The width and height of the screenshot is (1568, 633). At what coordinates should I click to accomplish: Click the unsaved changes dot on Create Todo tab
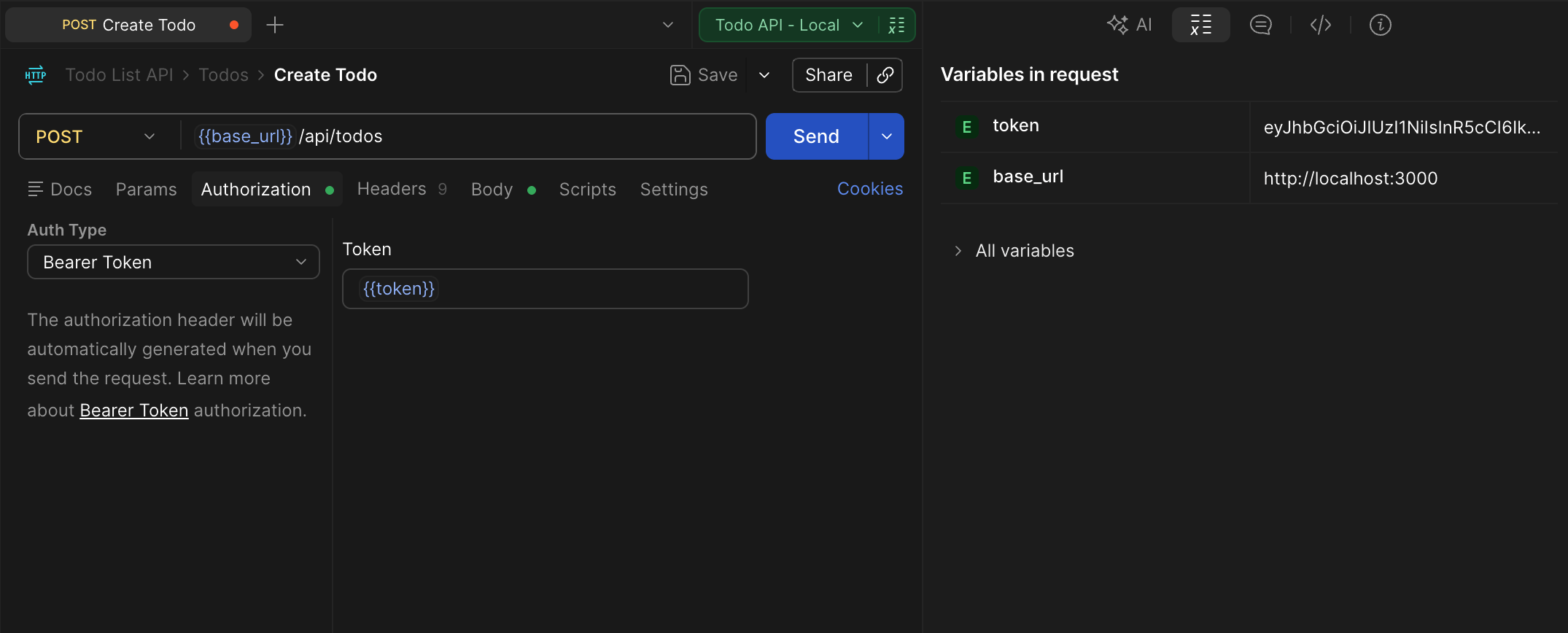click(234, 25)
